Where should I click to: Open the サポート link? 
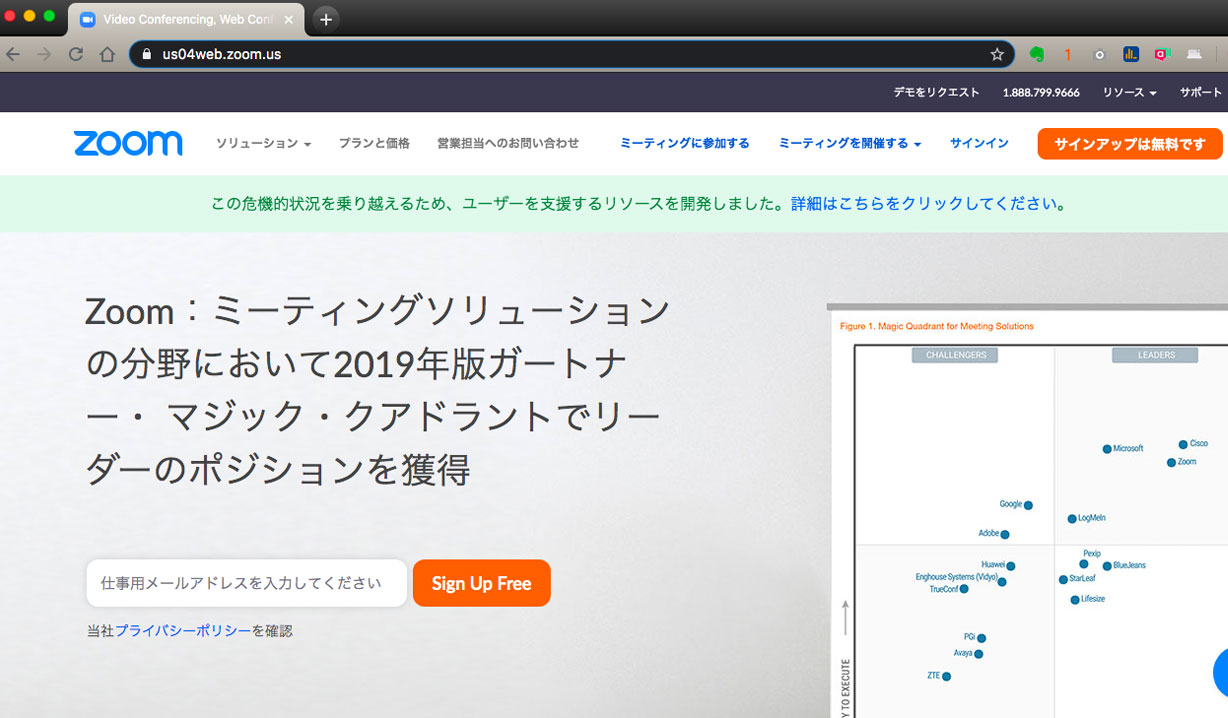1201,92
